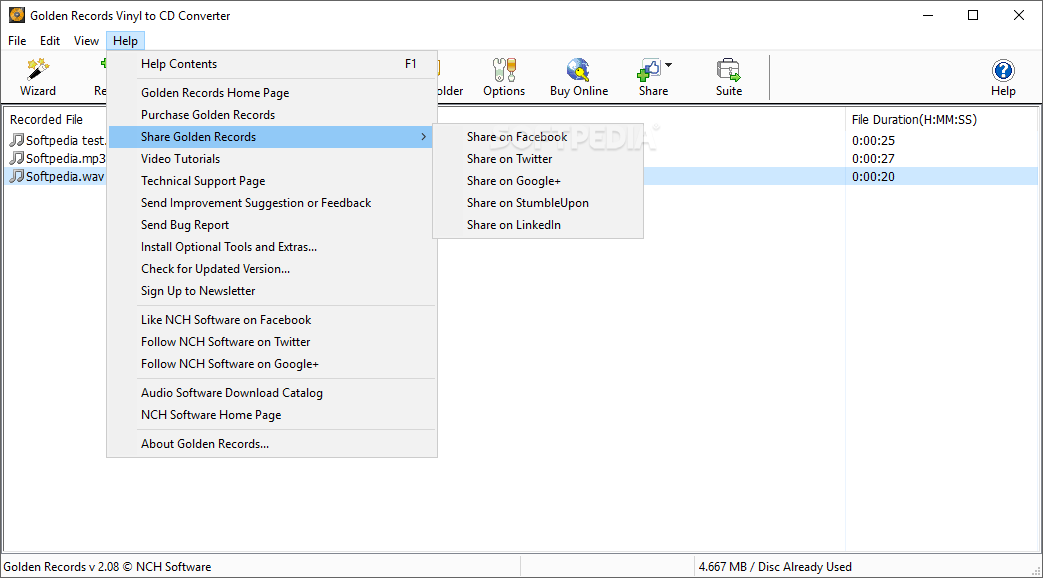Close the open Help menu

[125, 41]
